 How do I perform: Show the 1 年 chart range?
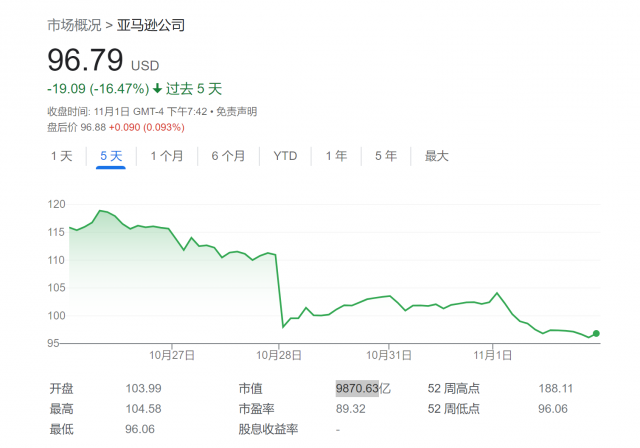[x=336, y=156]
